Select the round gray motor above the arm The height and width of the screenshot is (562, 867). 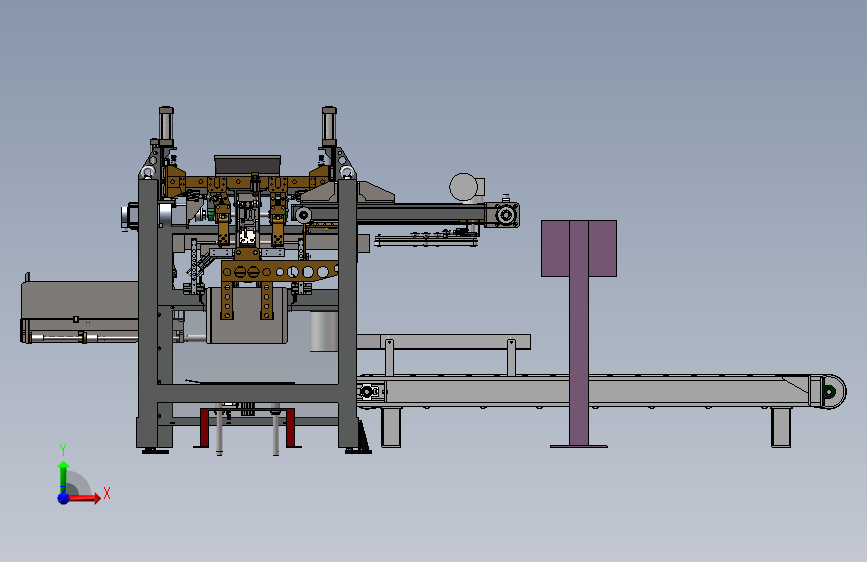pos(463,187)
